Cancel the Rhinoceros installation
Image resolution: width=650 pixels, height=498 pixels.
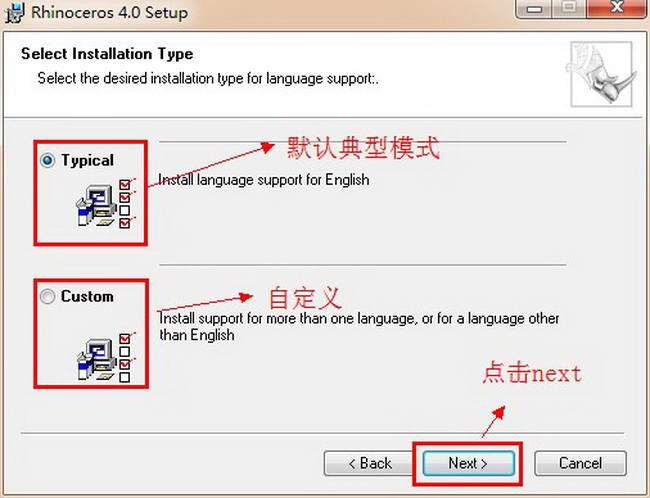(580, 463)
